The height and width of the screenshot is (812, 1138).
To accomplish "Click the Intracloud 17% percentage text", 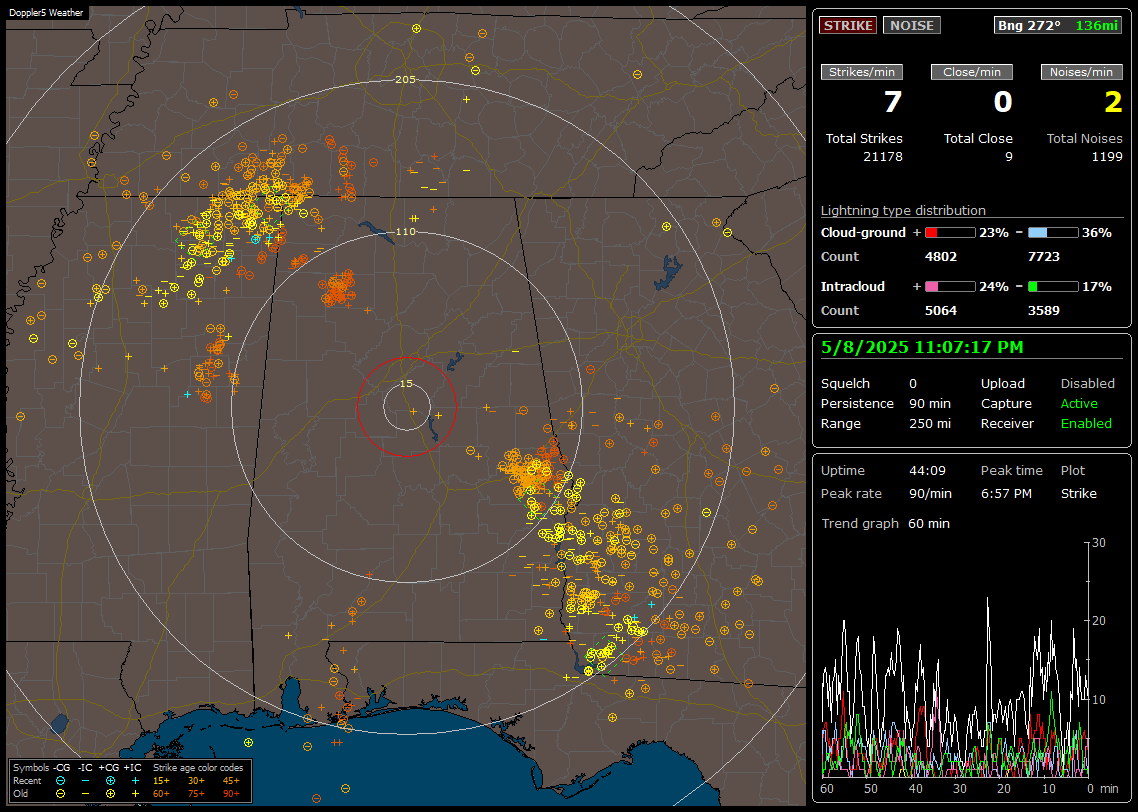I will [x=1097, y=287].
